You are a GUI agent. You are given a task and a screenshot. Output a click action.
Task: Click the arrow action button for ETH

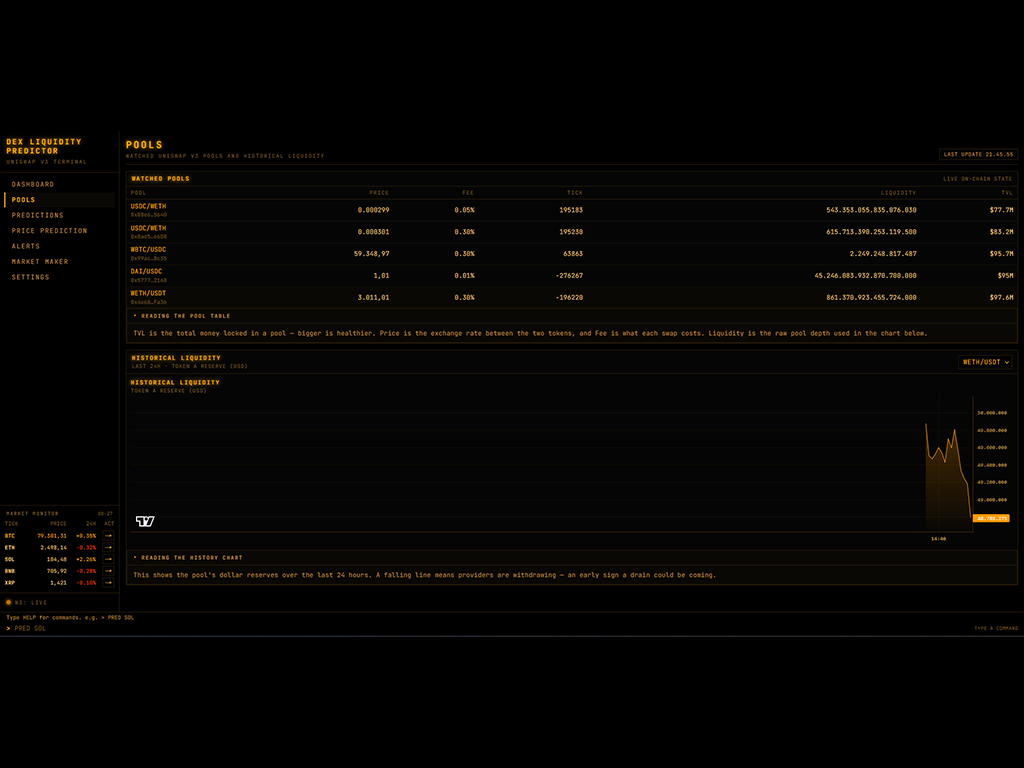(x=108, y=547)
